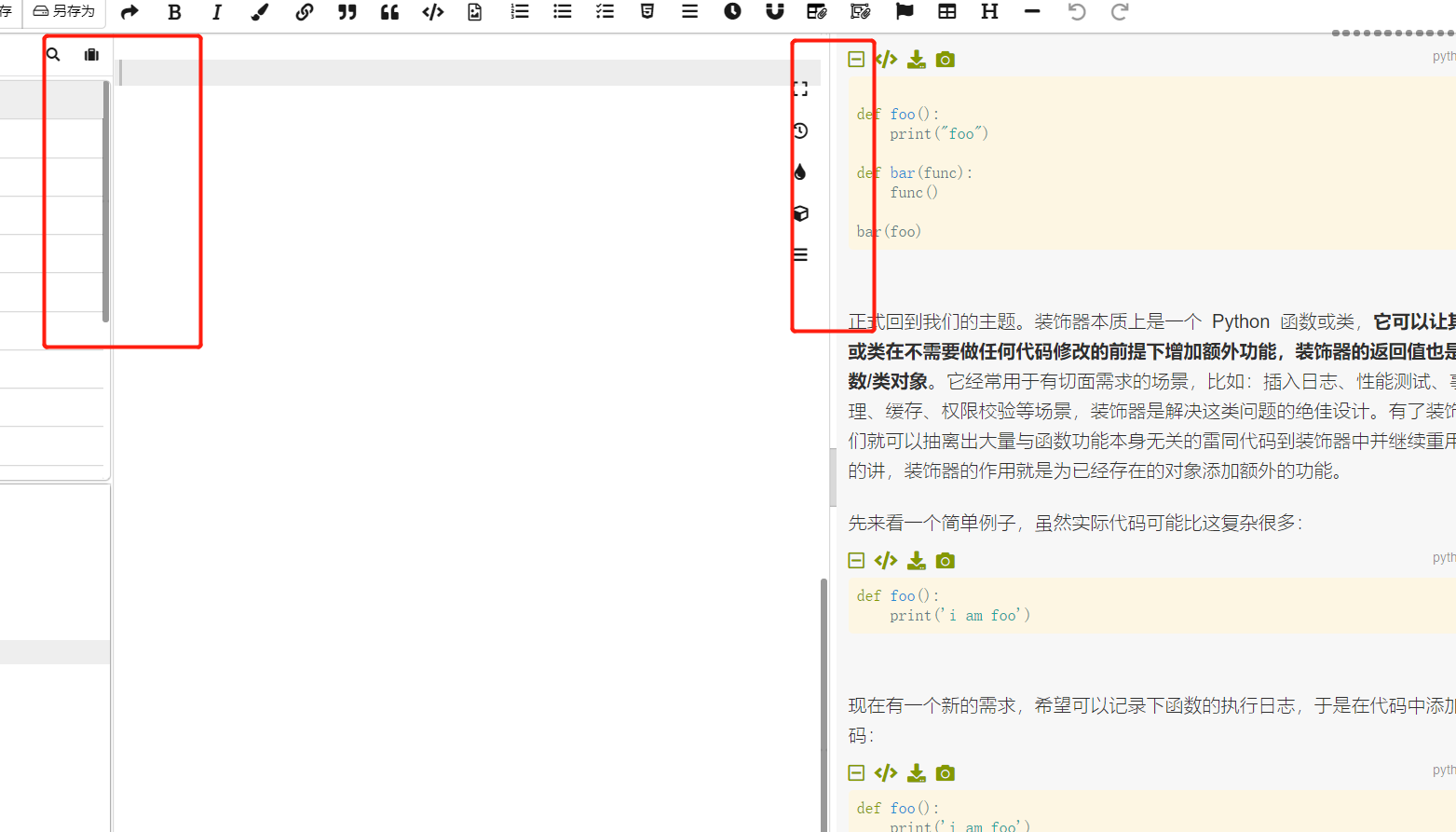The height and width of the screenshot is (832, 1456).
Task: Collapse the first Python code block
Action: [x=855, y=59]
